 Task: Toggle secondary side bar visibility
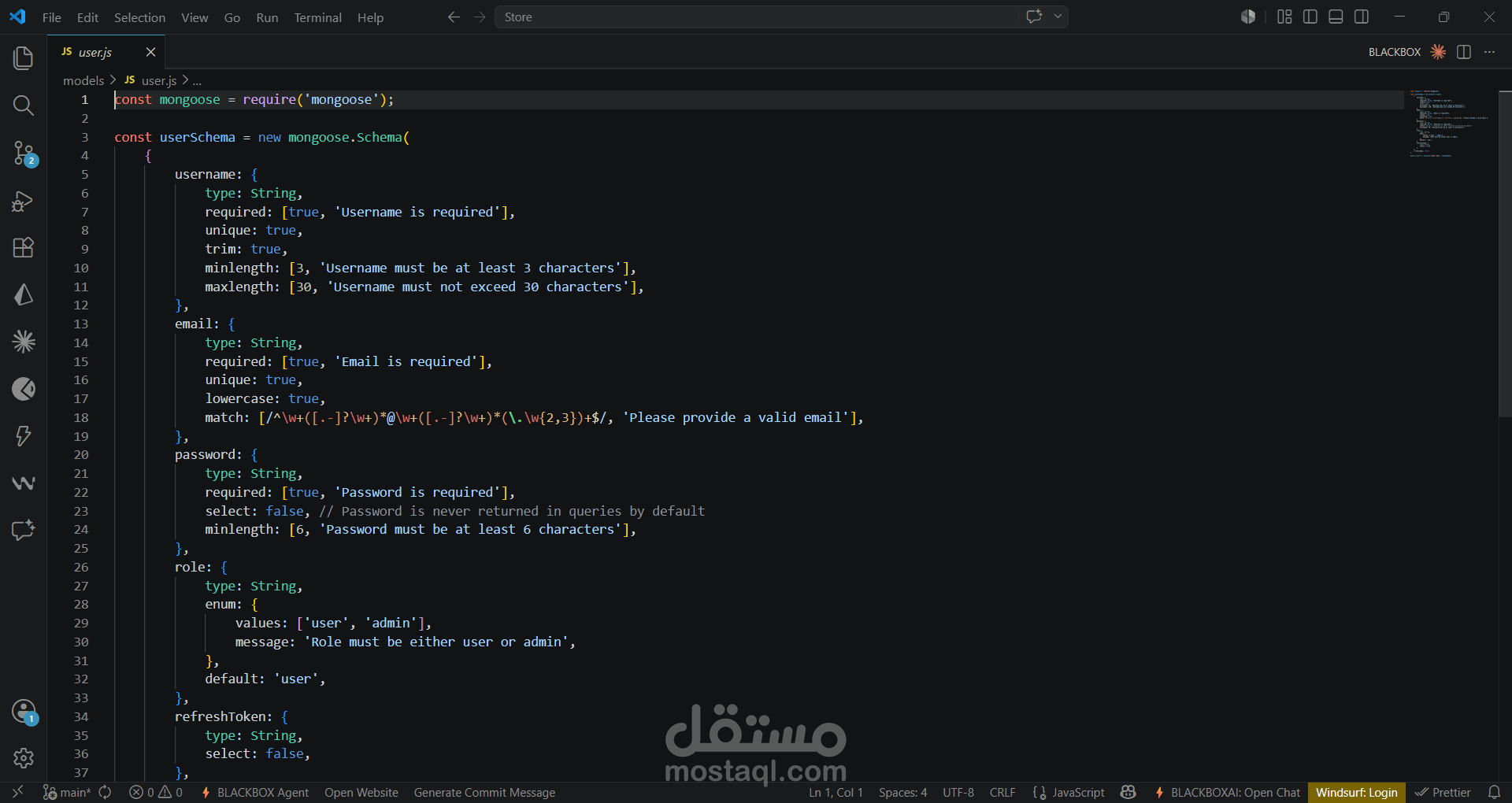[1362, 17]
